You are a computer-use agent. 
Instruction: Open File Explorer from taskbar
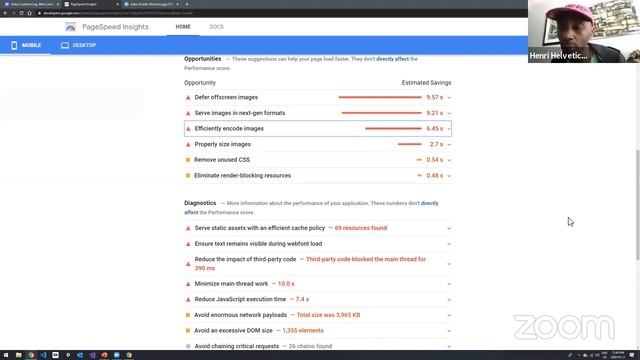click(x=18, y=355)
